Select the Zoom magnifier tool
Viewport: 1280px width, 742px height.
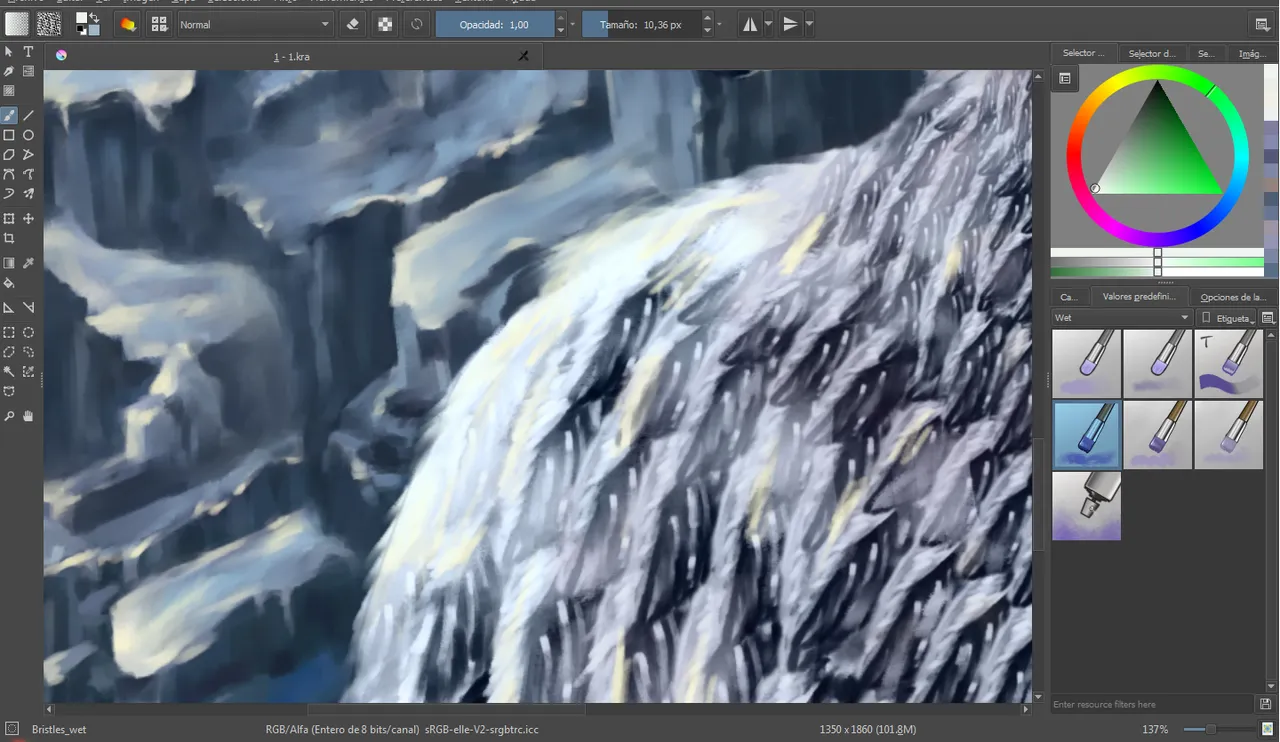[x=9, y=416]
